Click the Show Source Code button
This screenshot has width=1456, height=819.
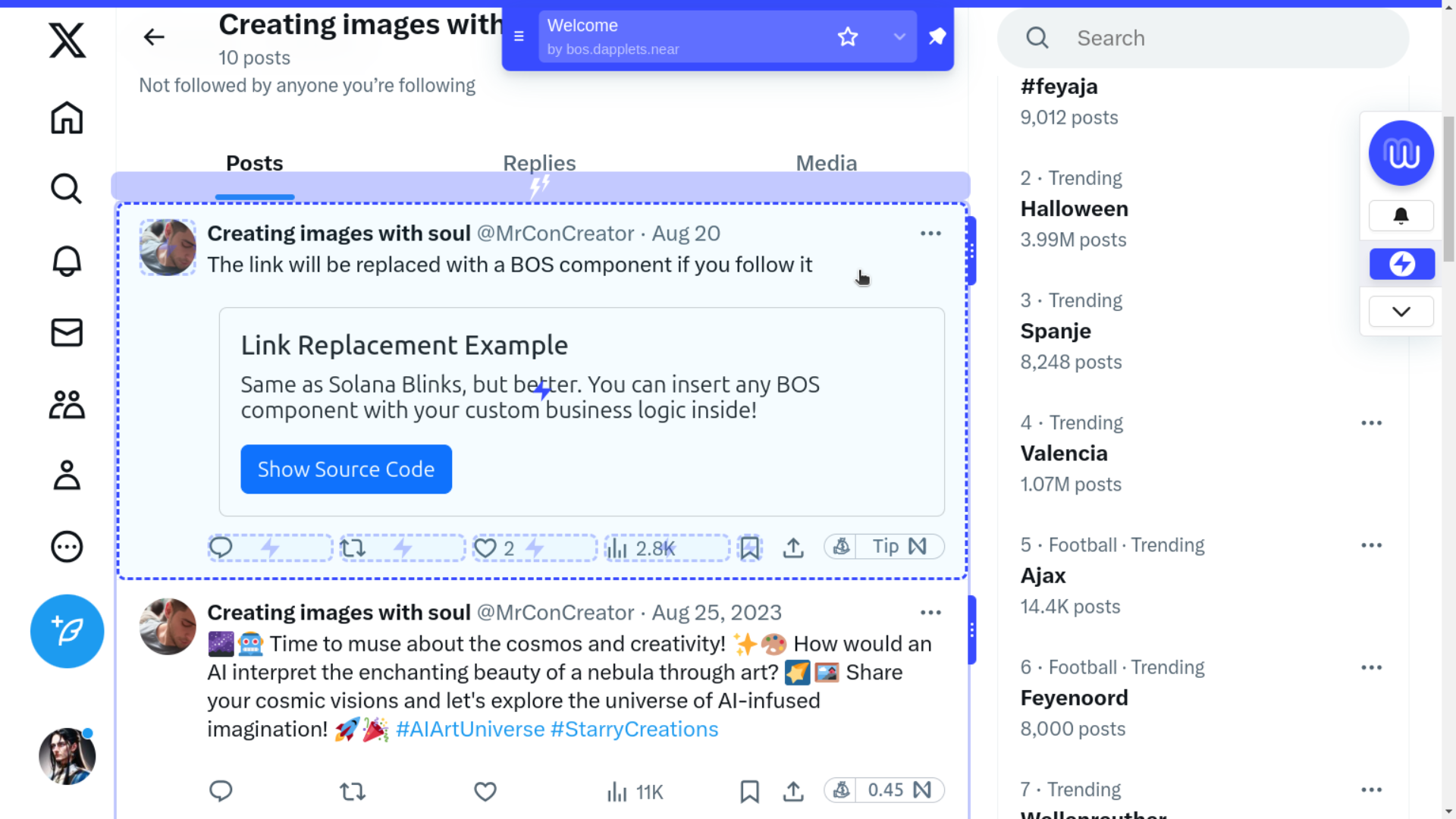346,469
